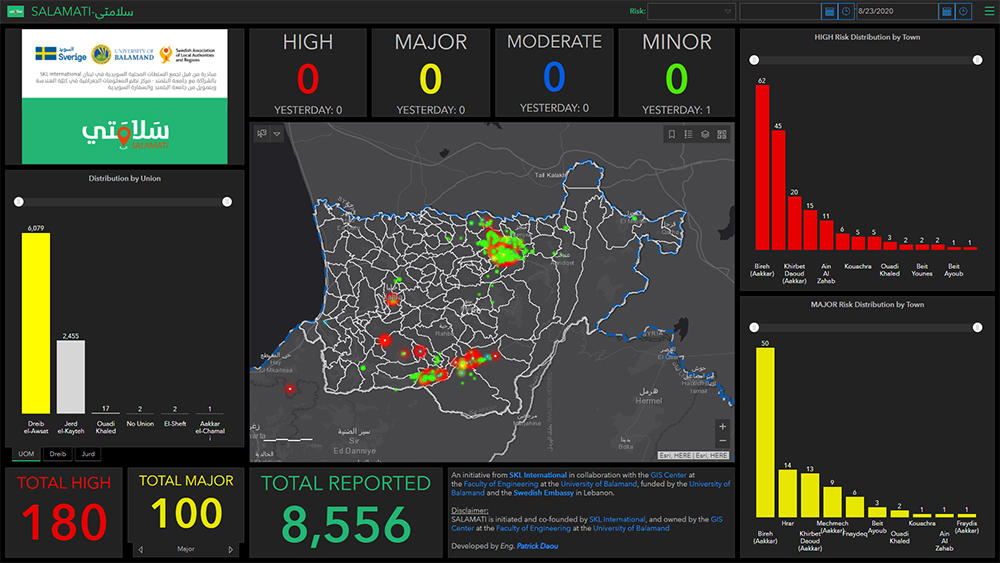Open calendar picker for 8/23/2020 date
The height and width of the screenshot is (563, 1000).
point(946,11)
